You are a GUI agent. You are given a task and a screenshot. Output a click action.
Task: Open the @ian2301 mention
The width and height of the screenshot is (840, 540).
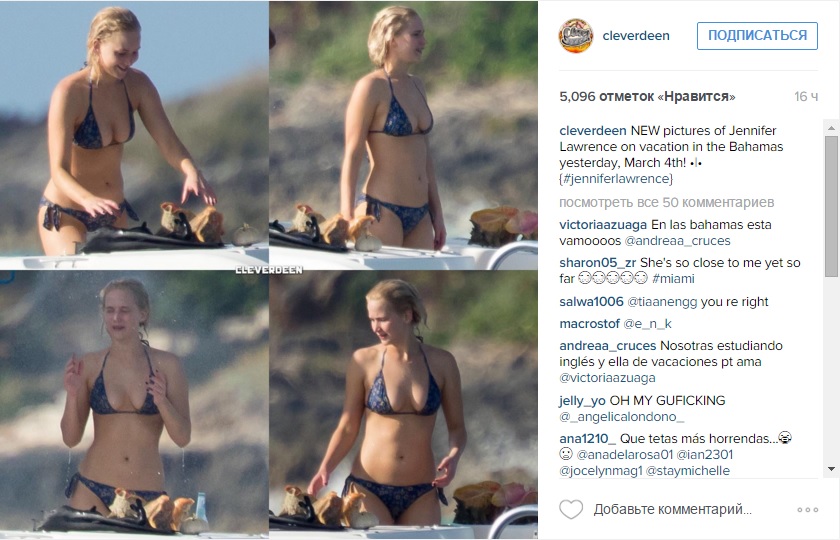tap(704, 455)
